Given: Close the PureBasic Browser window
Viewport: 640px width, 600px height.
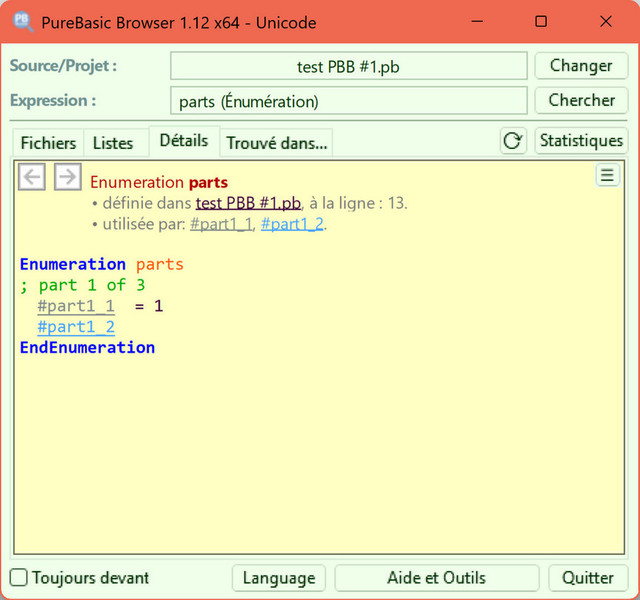Looking at the screenshot, I should tap(606, 21).
